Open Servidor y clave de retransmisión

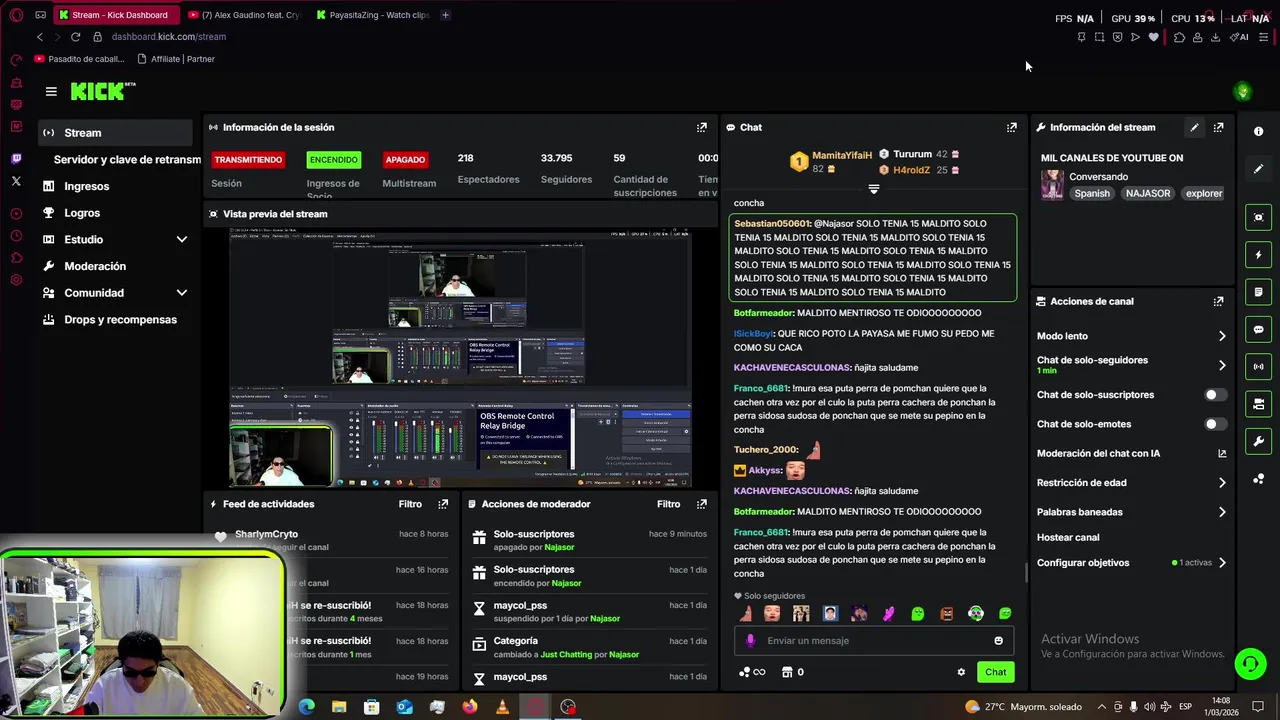pyautogui.click(x=127, y=160)
